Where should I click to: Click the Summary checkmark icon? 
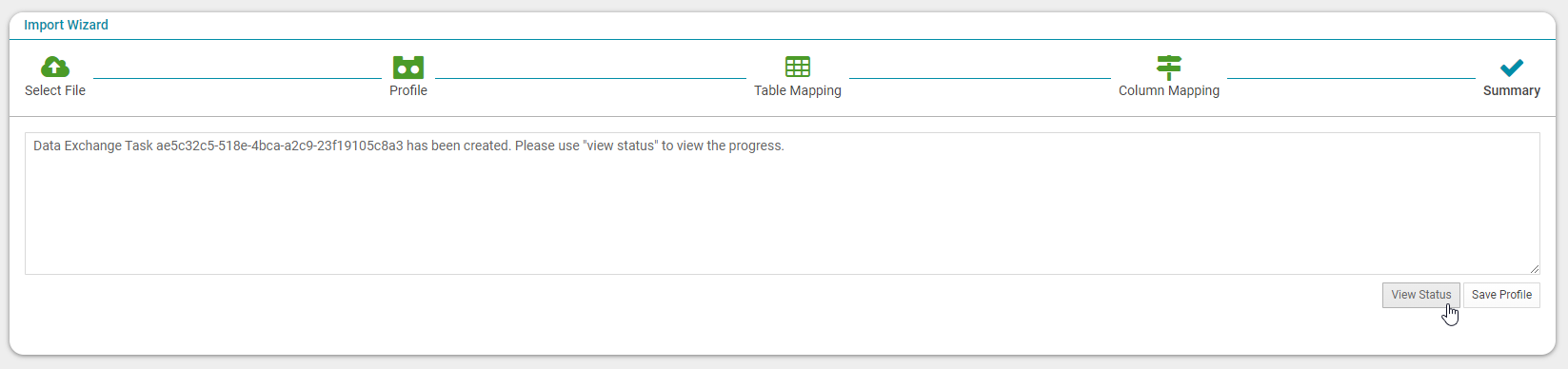pos(1512,68)
